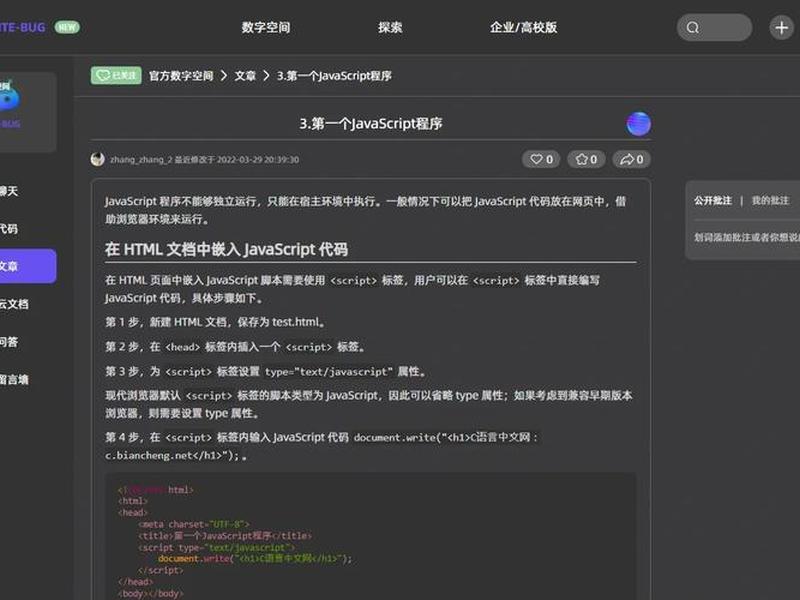This screenshot has width=800, height=600.
Task: Click the search box in the header
Action: coord(714,28)
